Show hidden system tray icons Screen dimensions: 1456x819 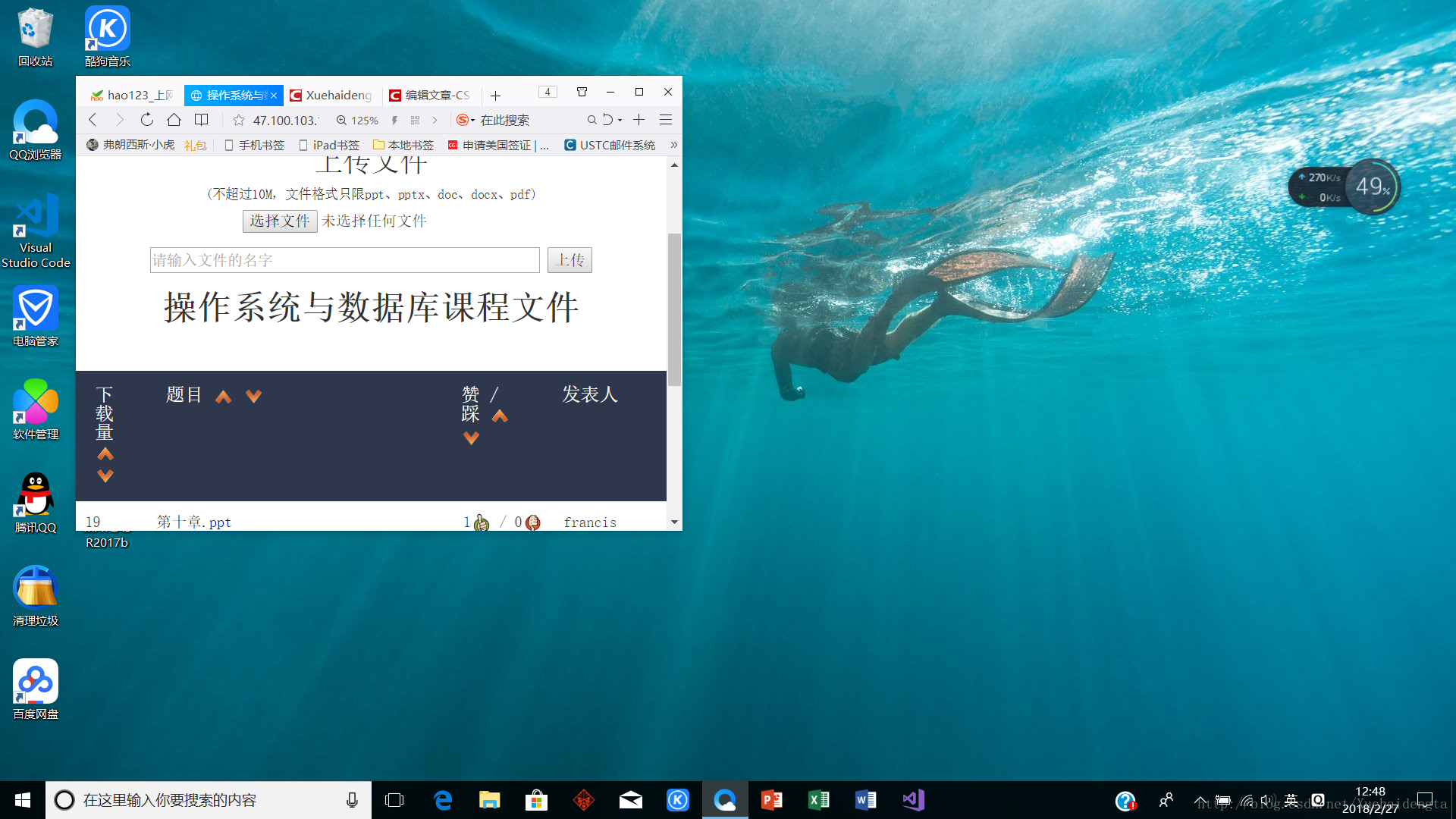[x=1200, y=800]
